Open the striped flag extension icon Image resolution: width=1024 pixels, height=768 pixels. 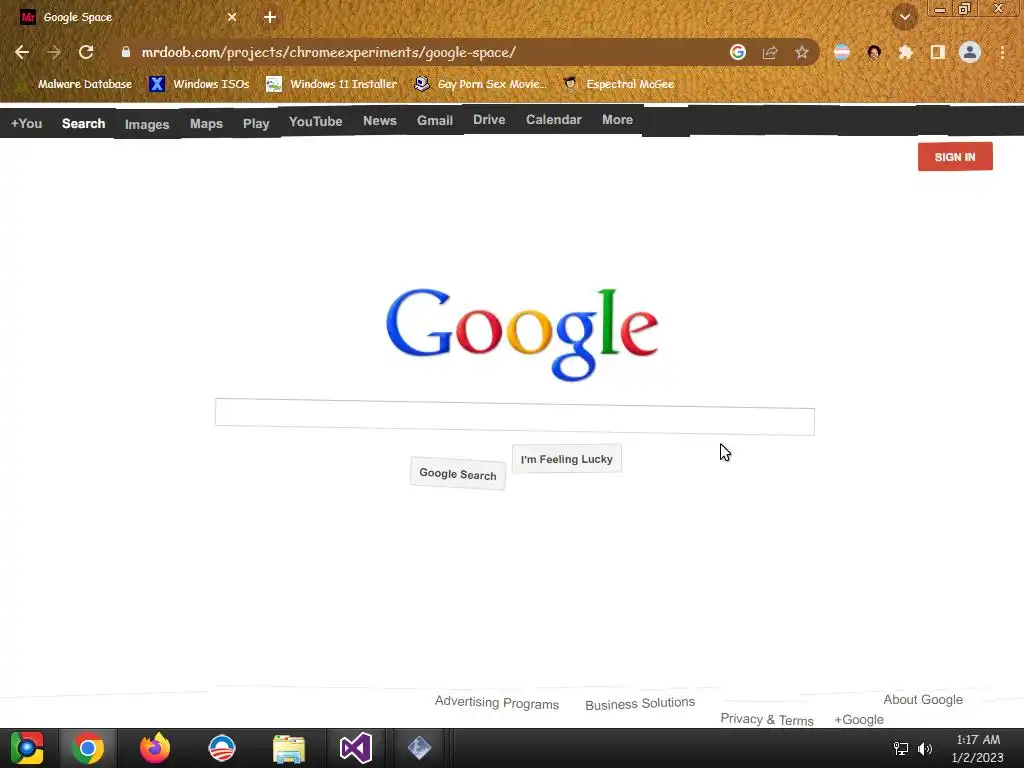pos(842,52)
